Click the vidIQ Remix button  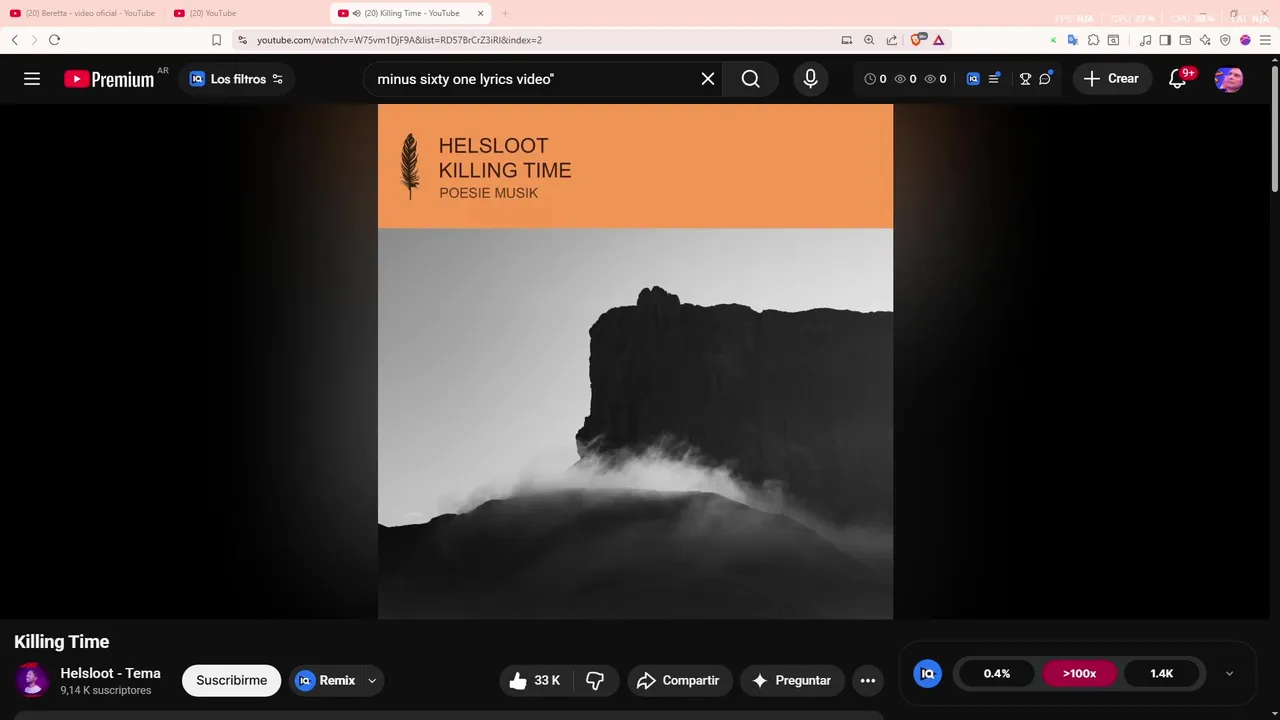click(326, 680)
